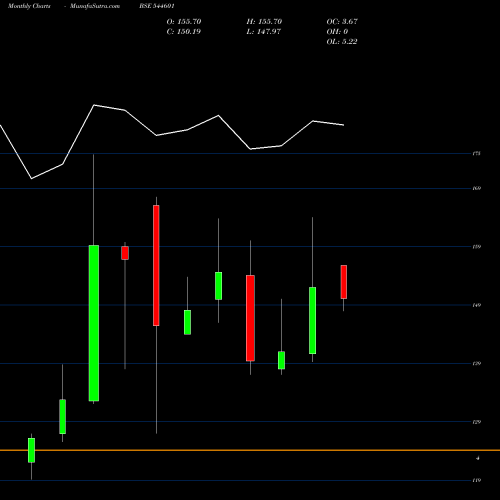This screenshot has width=500, height=500.
Task: Click the 129 price axis label
Action: [476, 422]
